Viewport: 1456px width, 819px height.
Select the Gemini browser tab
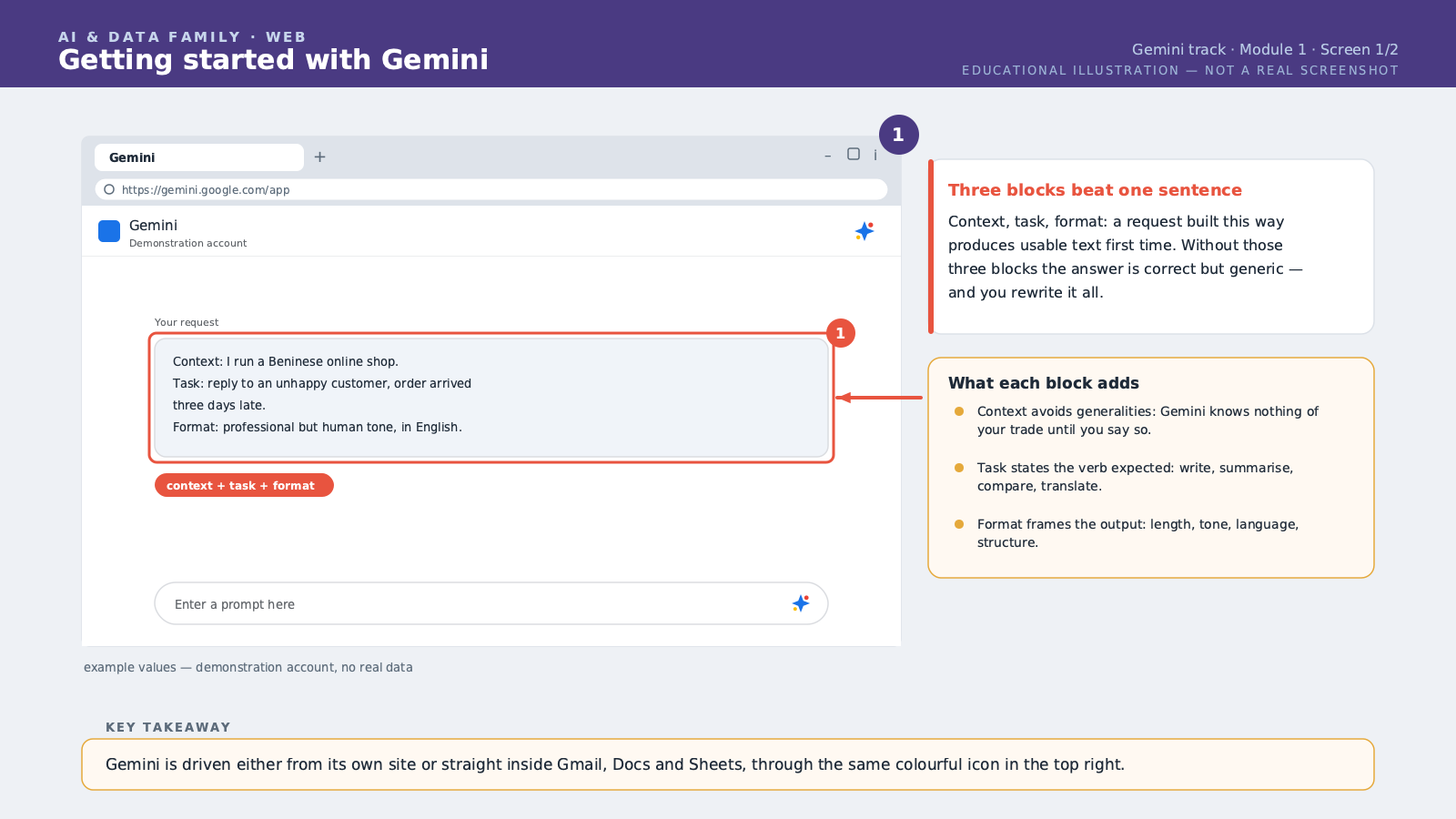click(199, 157)
